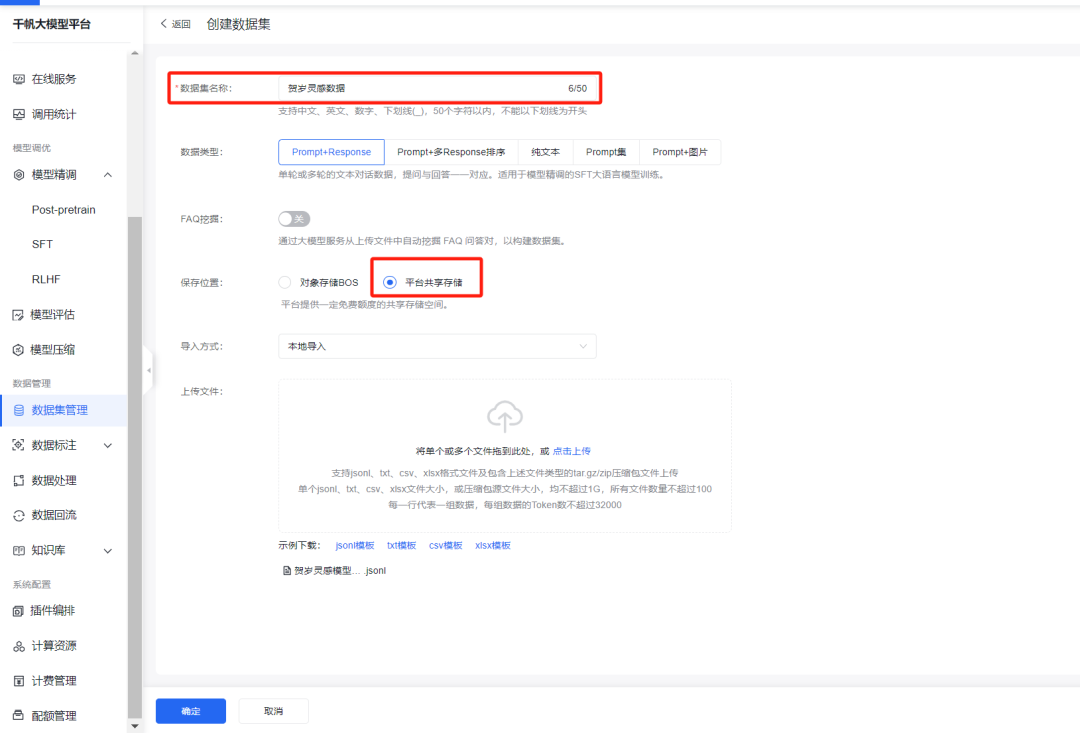Click the 计费管理 icon
Viewport: 1080px width, 733px height.
point(19,681)
